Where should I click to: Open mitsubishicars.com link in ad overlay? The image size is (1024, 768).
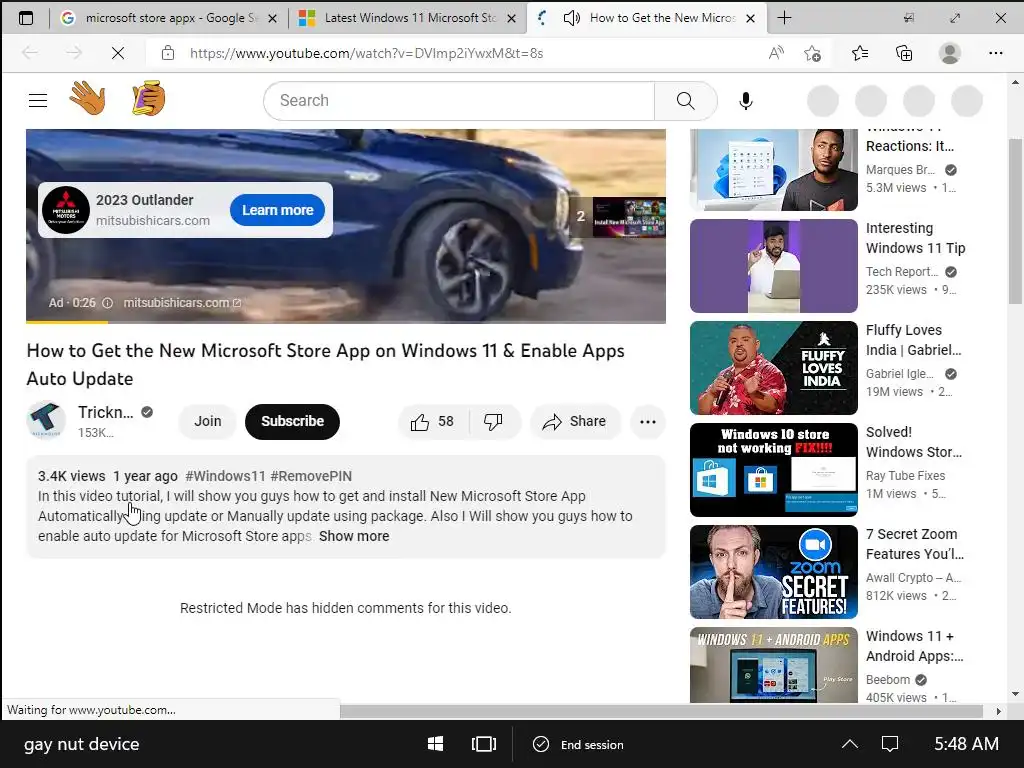tap(182, 303)
